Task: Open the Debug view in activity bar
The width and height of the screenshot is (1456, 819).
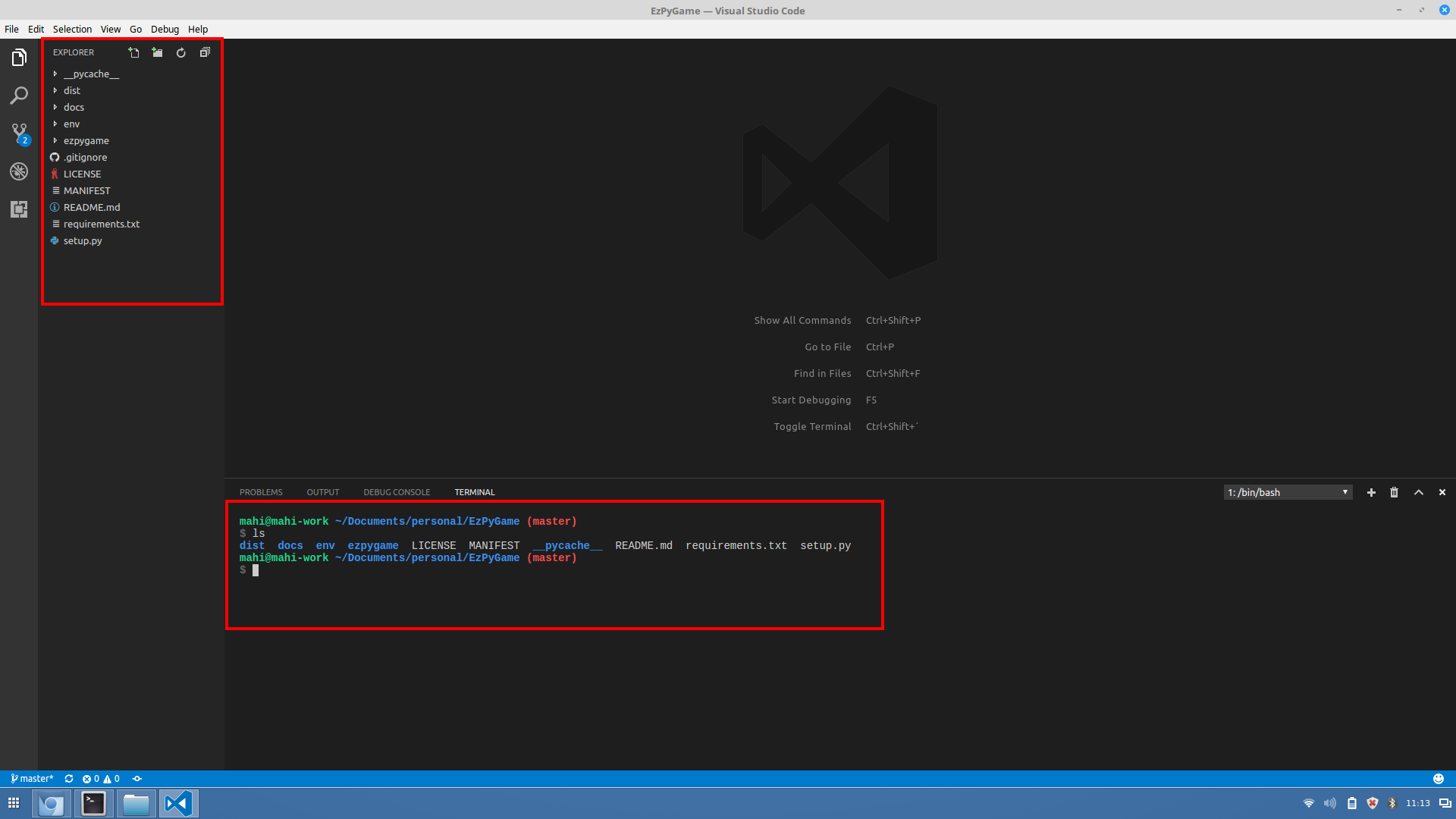Action: tap(19, 171)
